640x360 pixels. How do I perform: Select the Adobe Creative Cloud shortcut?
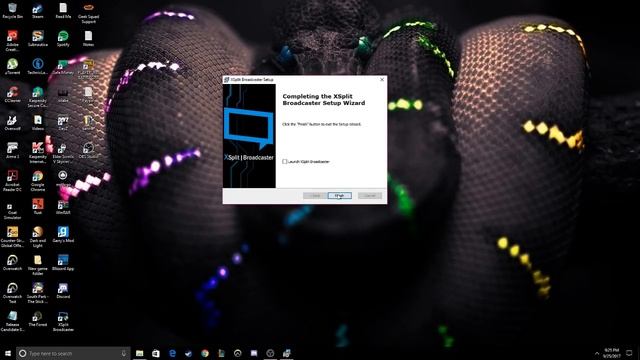[x=12, y=41]
